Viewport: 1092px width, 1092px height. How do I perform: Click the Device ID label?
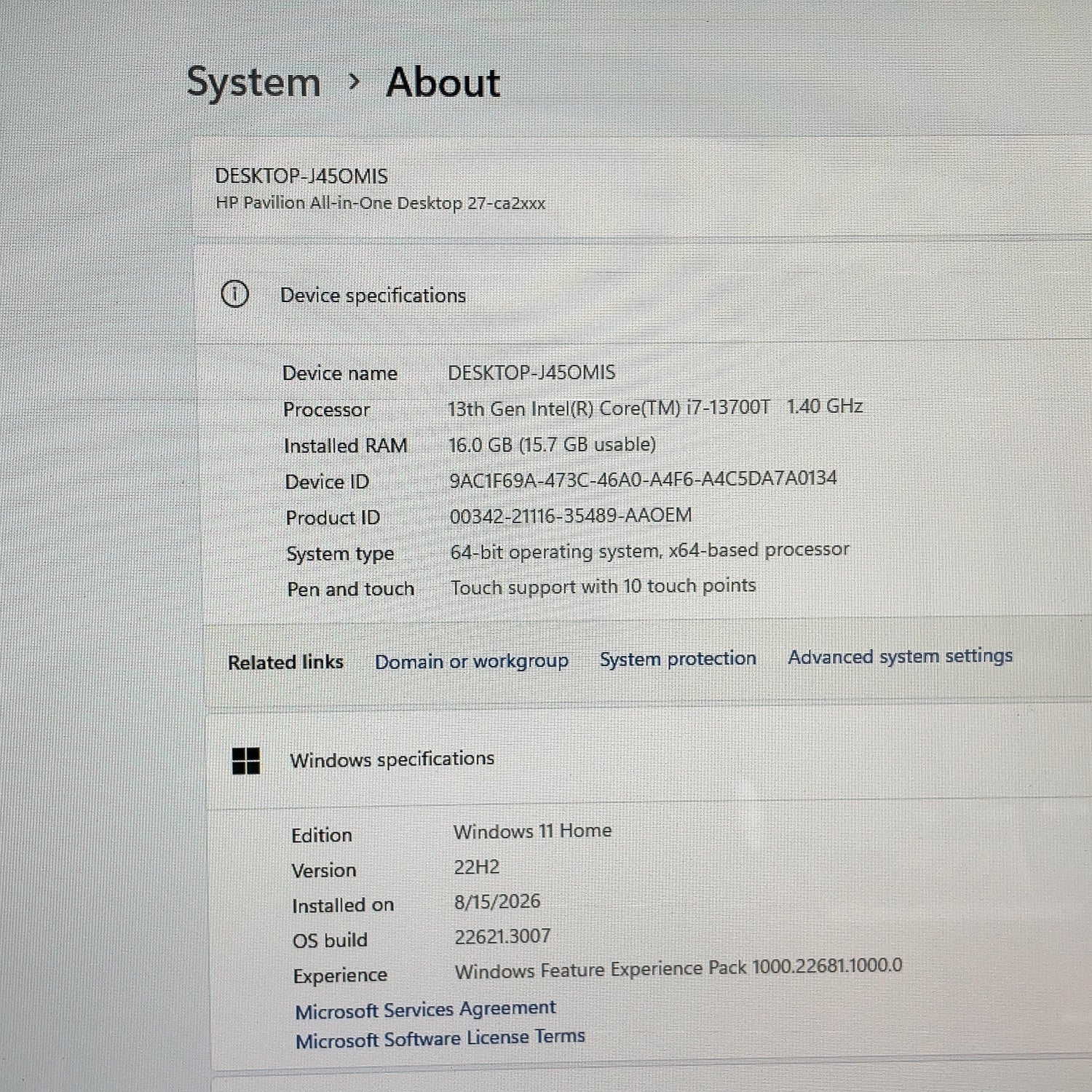pyautogui.click(x=327, y=482)
